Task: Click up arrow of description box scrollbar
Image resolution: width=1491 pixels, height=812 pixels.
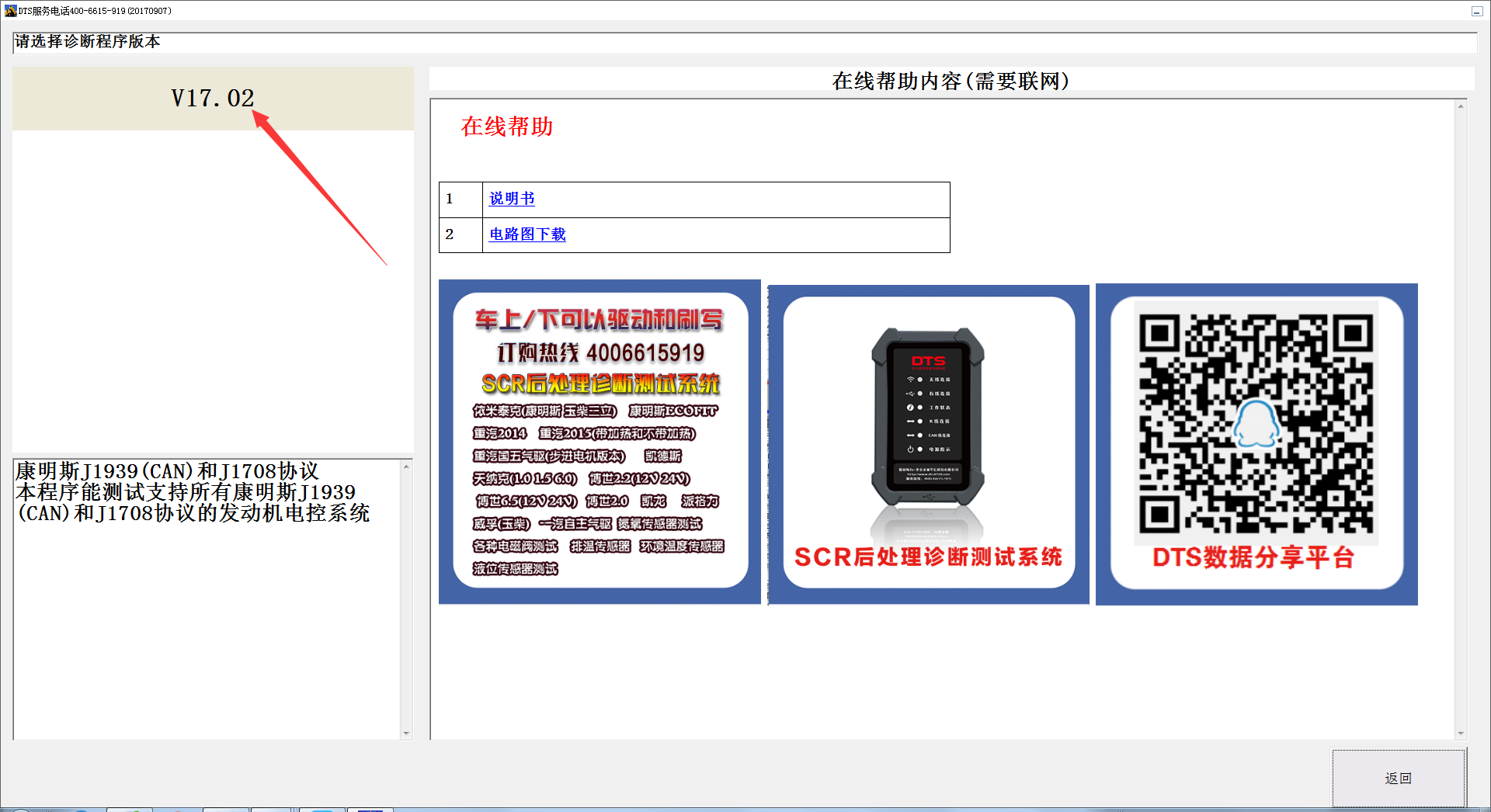Action: (406, 467)
